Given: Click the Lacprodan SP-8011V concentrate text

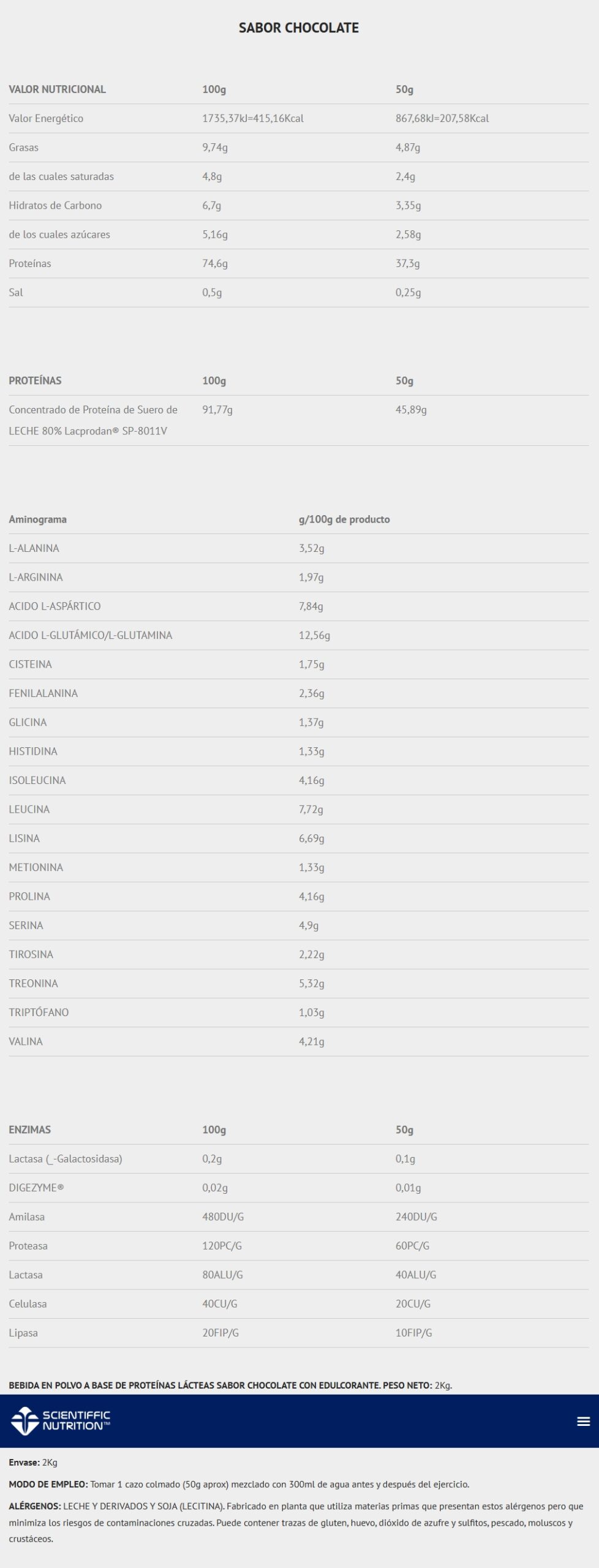Looking at the screenshot, I should [x=93, y=420].
